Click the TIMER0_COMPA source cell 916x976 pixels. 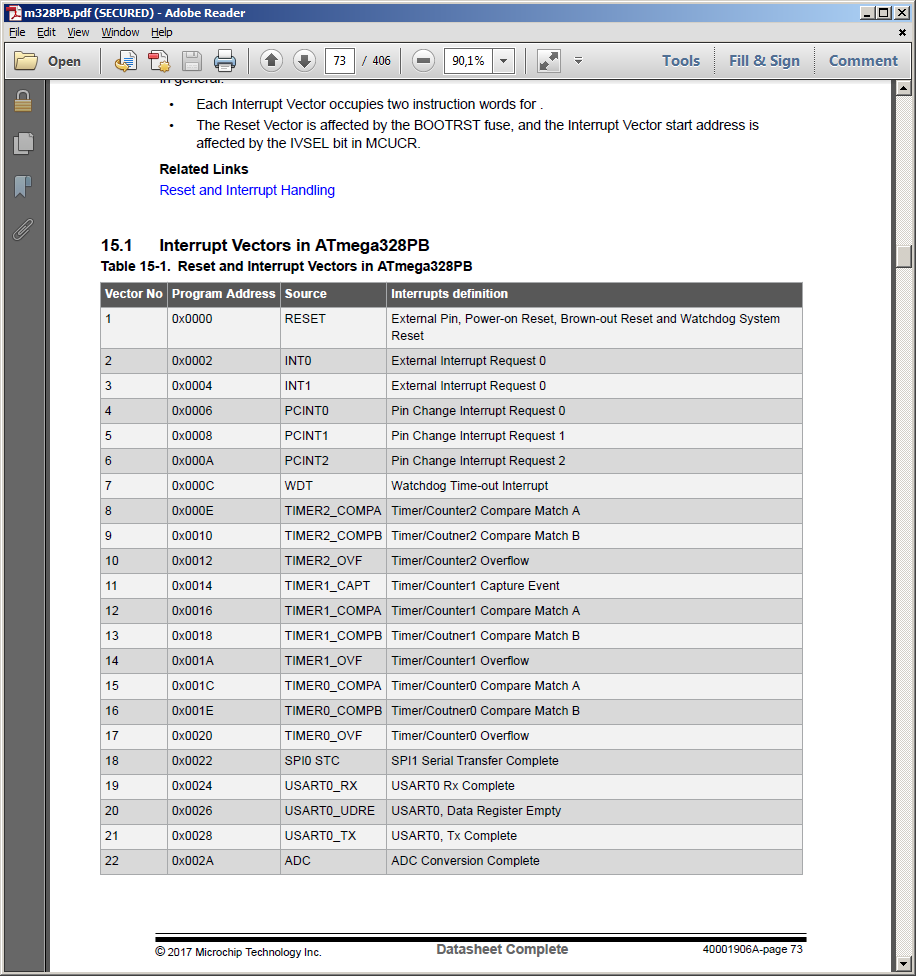pyautogui.click(x=333, y=686)
